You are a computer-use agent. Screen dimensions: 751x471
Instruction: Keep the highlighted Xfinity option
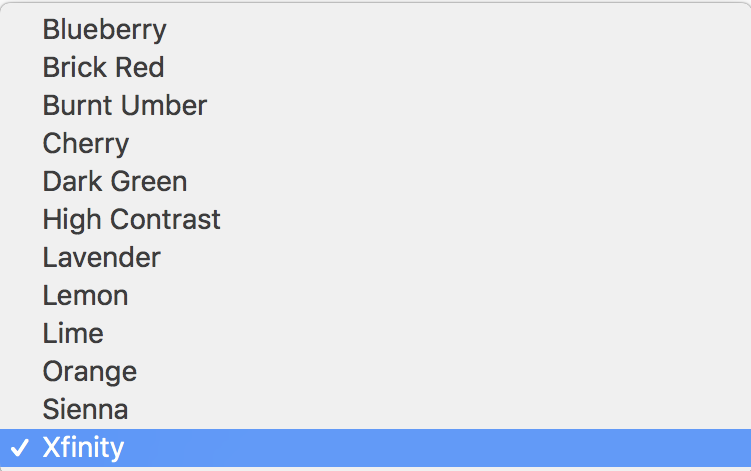click(x=83, y=447)
